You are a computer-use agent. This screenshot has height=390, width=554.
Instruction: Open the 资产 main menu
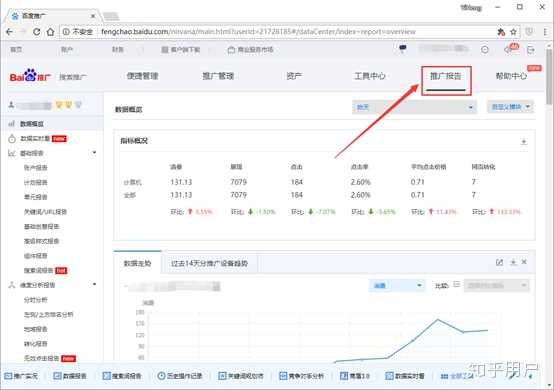click(x=294, y=76)
